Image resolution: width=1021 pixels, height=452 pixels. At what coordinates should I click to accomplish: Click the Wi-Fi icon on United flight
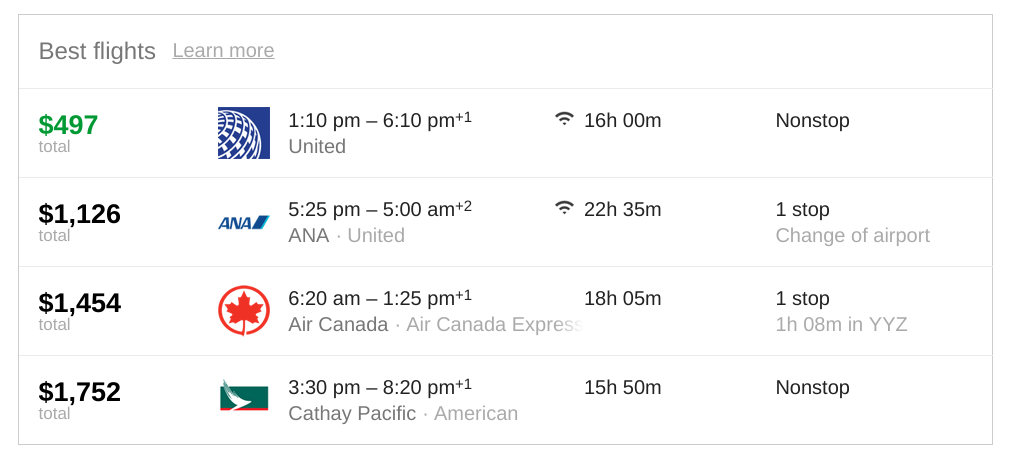(x=565, y=119)
